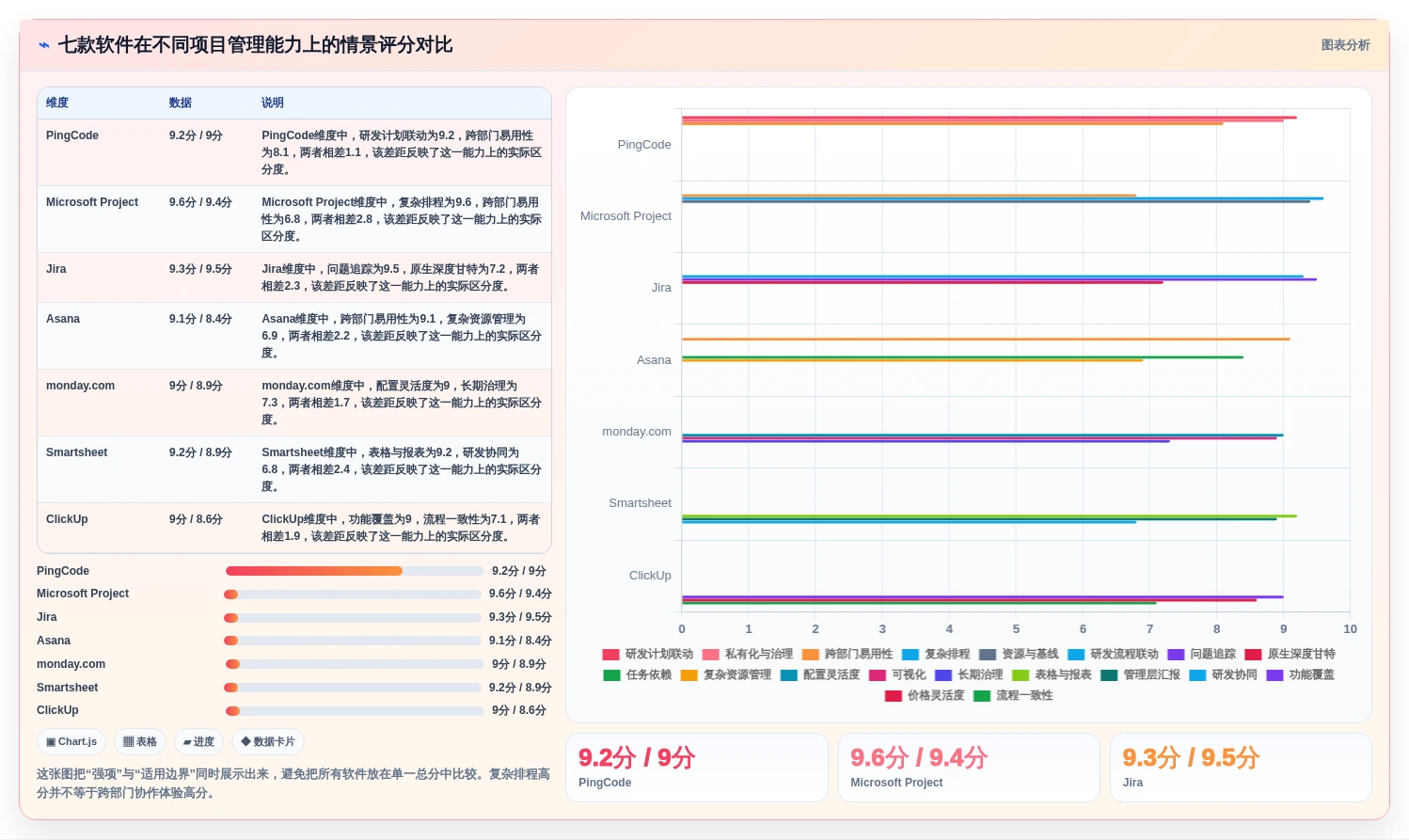Open the 9.2分 / 9分 PingCode score card

[x=697, y=768]
